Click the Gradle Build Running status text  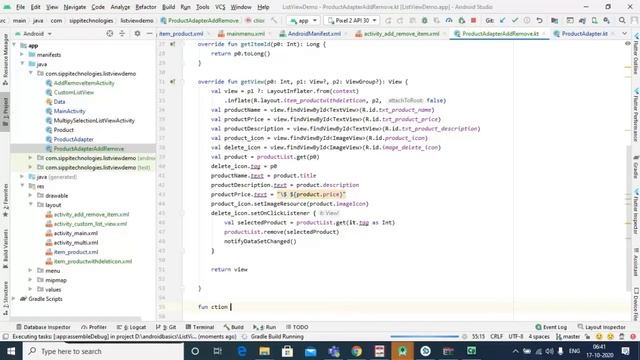pyautogui.click(x=277, y=337)
